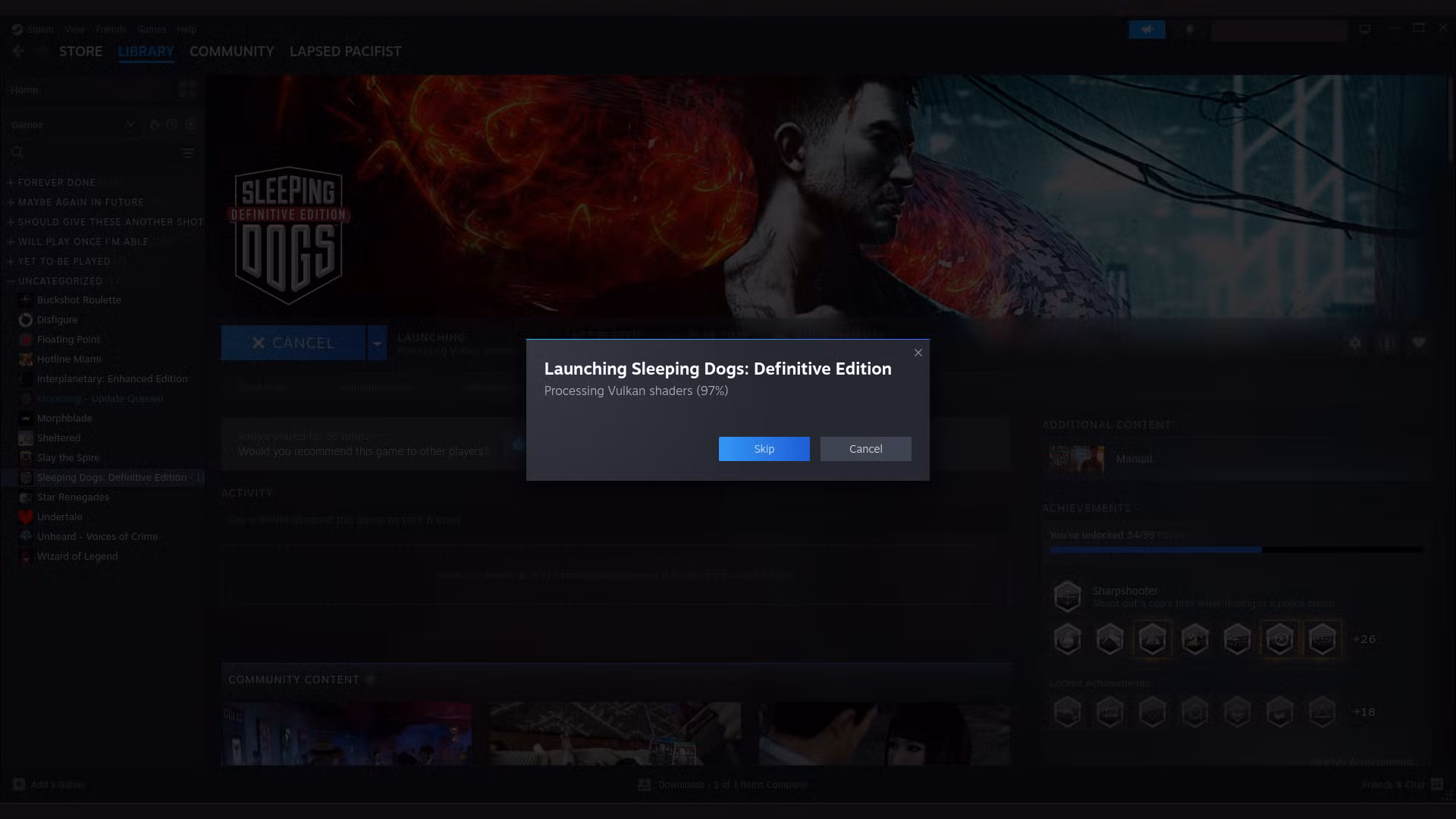The image size is (1456, 819).
Task: Select Unheard - Voices of Crime
Action: click(97, 536)
